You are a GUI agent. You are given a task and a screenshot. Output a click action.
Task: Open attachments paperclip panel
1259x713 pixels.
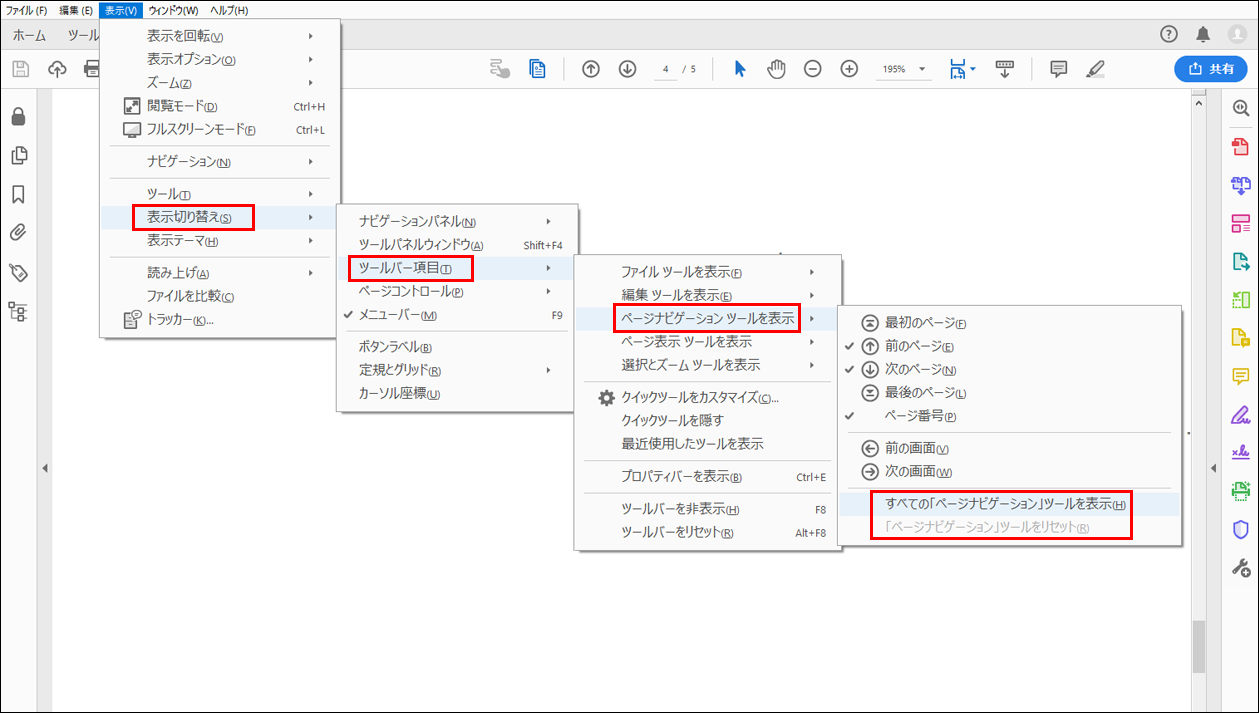pos(18,233)
